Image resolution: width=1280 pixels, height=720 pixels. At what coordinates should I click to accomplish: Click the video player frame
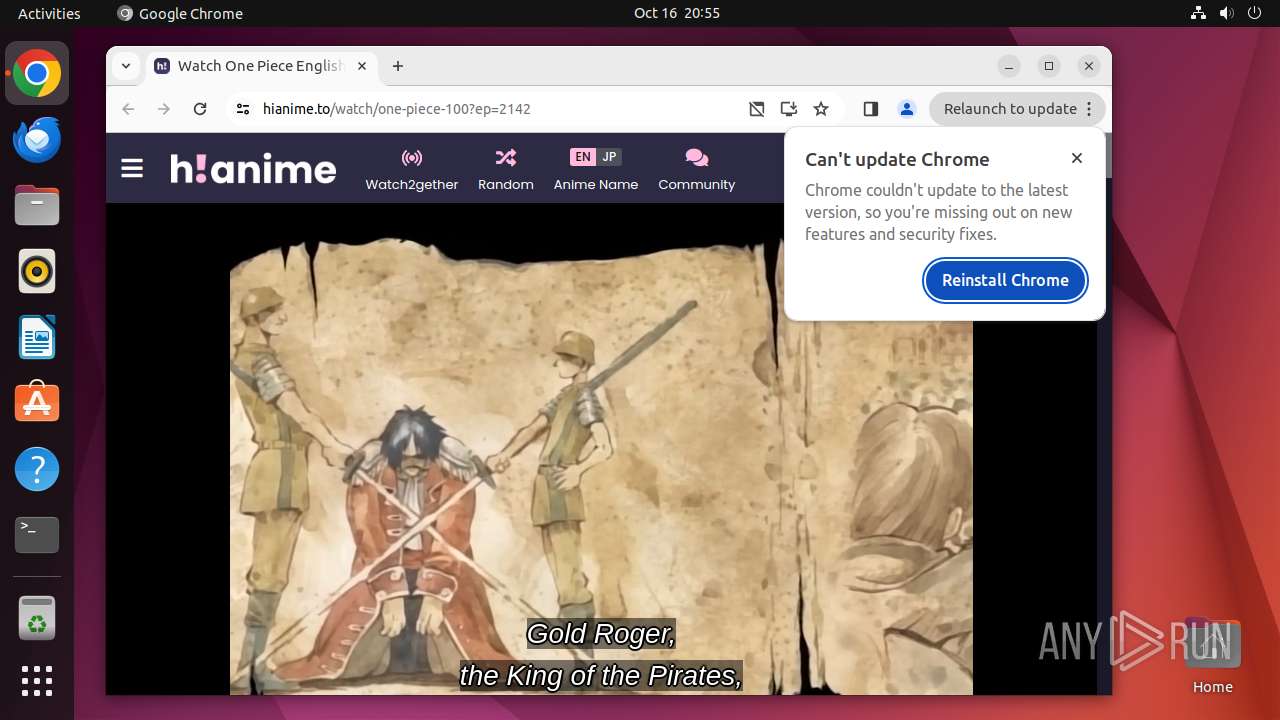[x=601, y=449]
